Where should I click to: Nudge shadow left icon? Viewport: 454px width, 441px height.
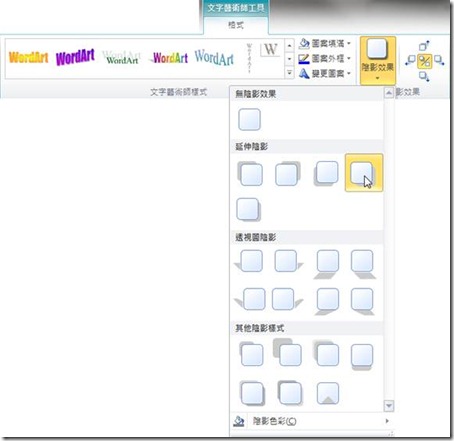tap(411, 60)
